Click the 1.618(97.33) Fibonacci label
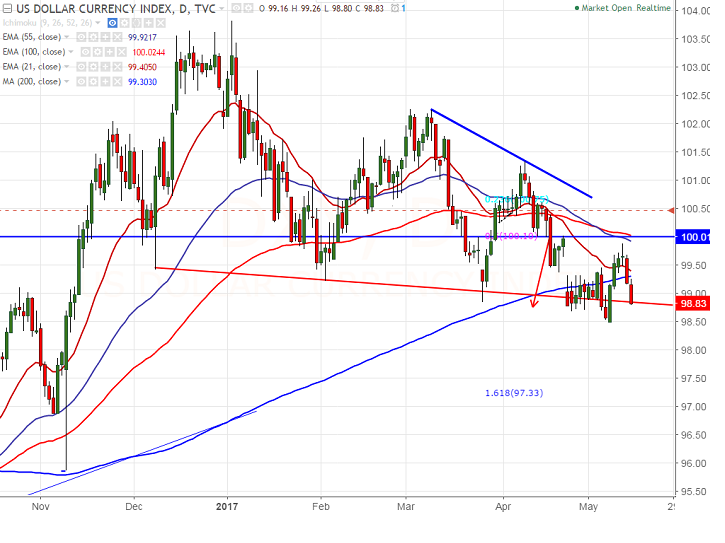Viewport: 725px width, 543px height. click(514, 393)
